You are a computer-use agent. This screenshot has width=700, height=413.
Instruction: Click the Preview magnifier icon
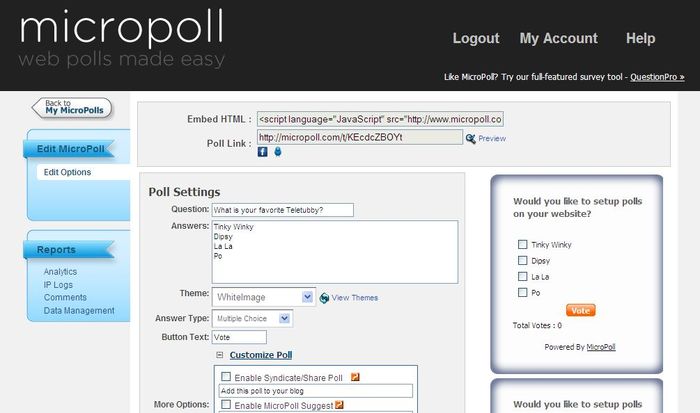click(x=471, y=138)
